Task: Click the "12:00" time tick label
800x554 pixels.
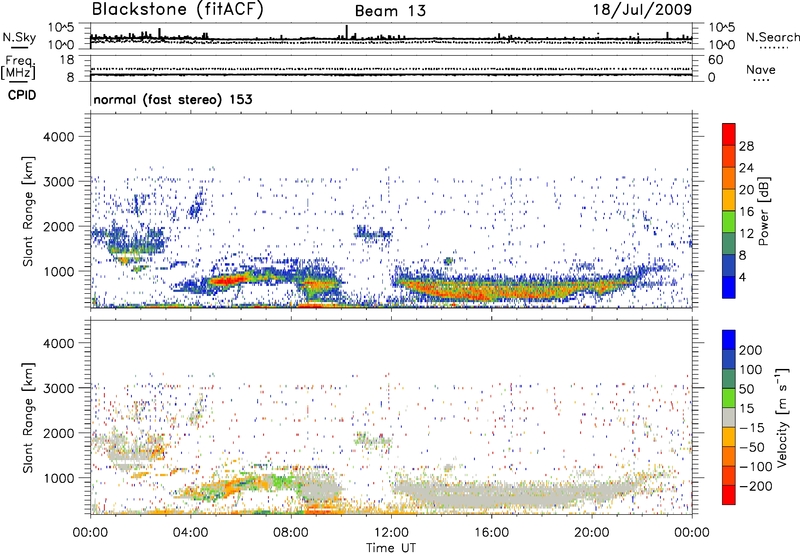Action: coord(391,533)
